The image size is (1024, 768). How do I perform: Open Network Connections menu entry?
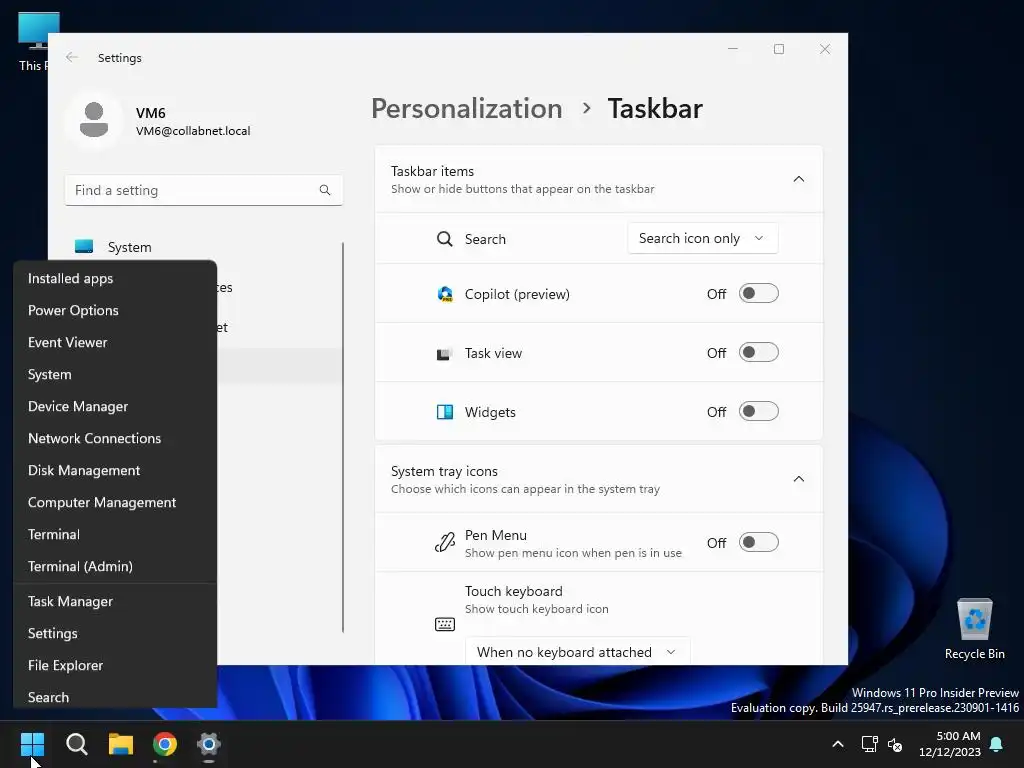point(115,438)
